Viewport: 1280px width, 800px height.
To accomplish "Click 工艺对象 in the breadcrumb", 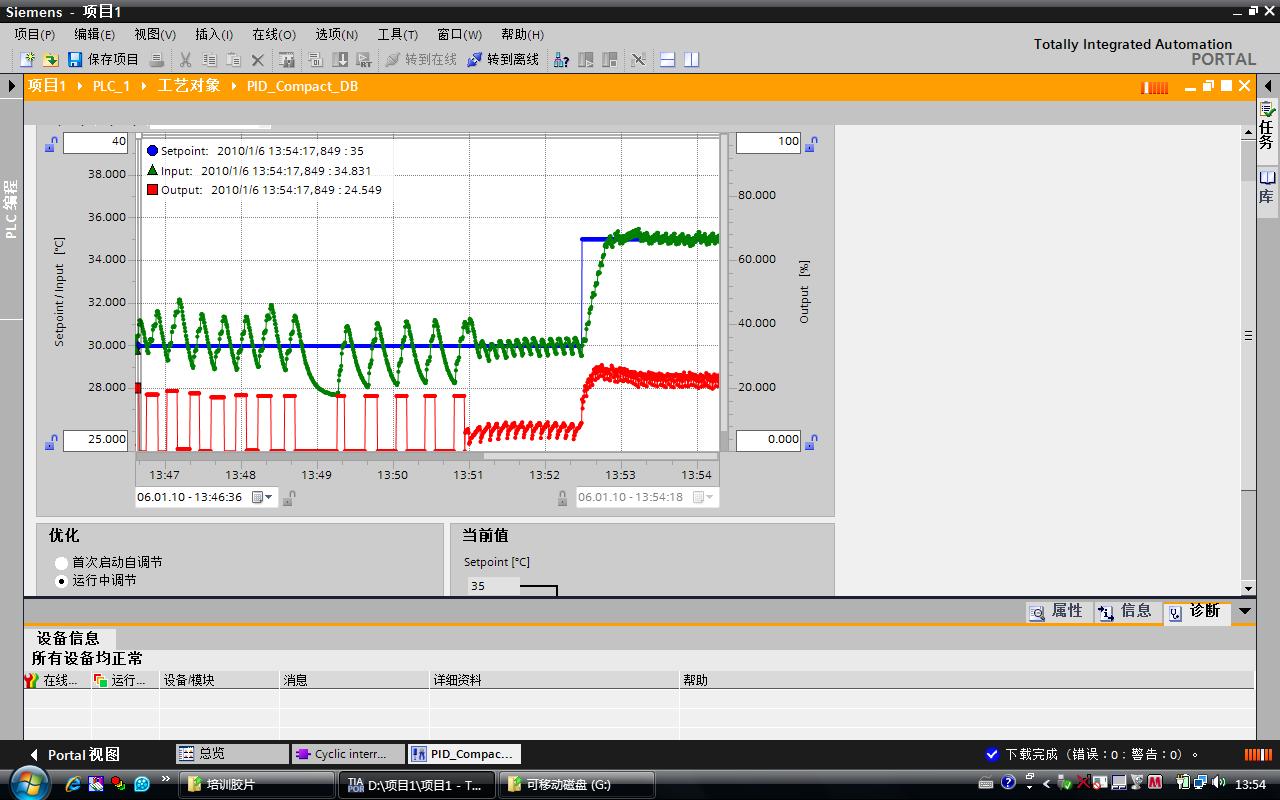I will pos(189,86).
